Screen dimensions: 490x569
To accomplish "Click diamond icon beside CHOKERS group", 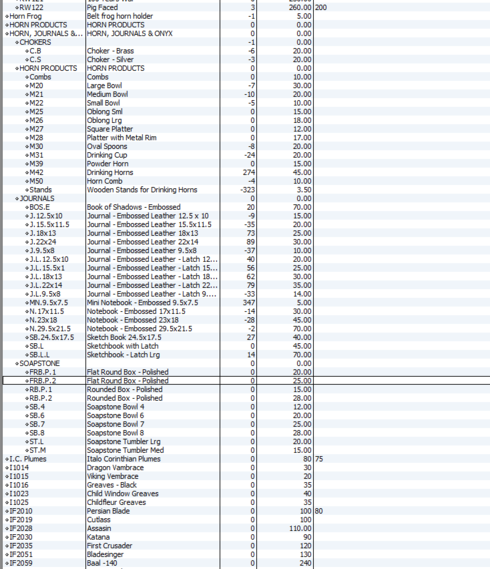I will pyautogui.click(x=17, y=42).
